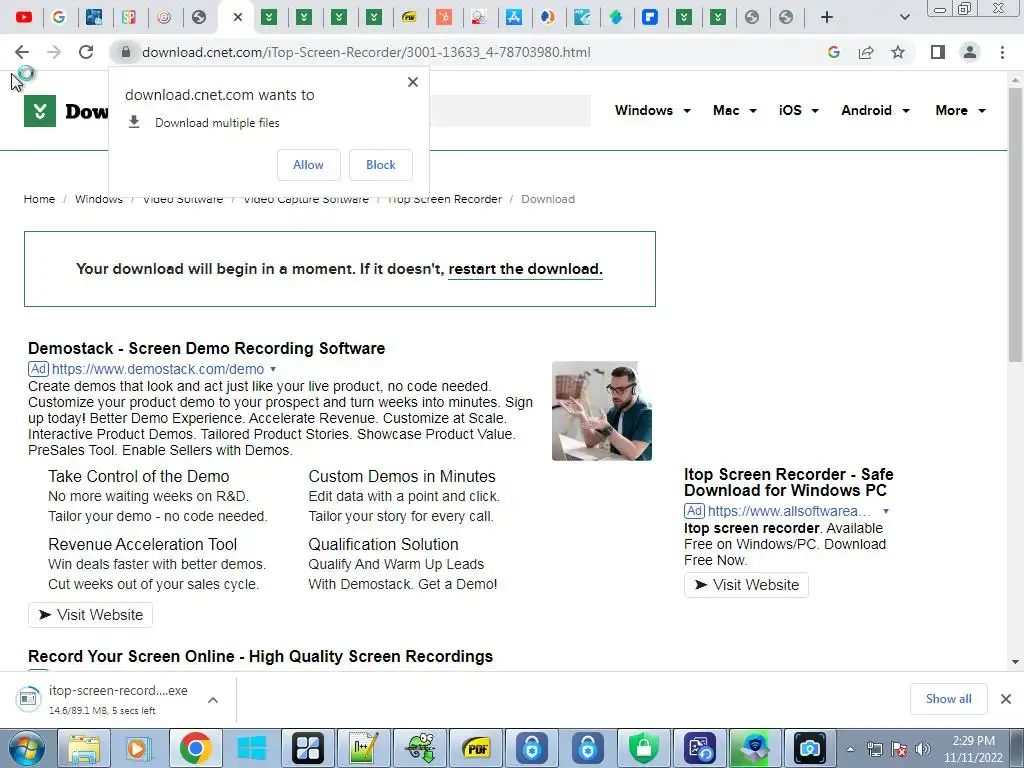
Task: Close the downloads bar
Action: (1006, 699)
